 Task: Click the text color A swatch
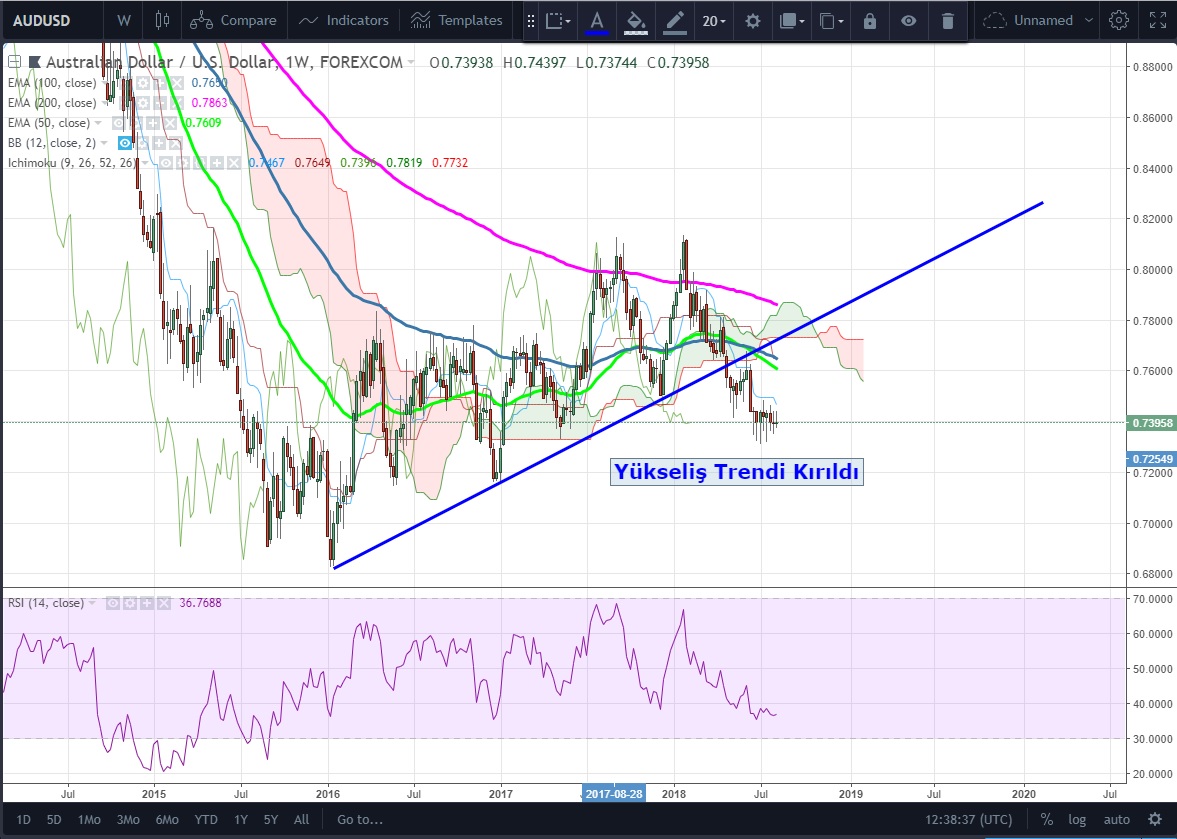pyautogui.click(x=597, y=21)
